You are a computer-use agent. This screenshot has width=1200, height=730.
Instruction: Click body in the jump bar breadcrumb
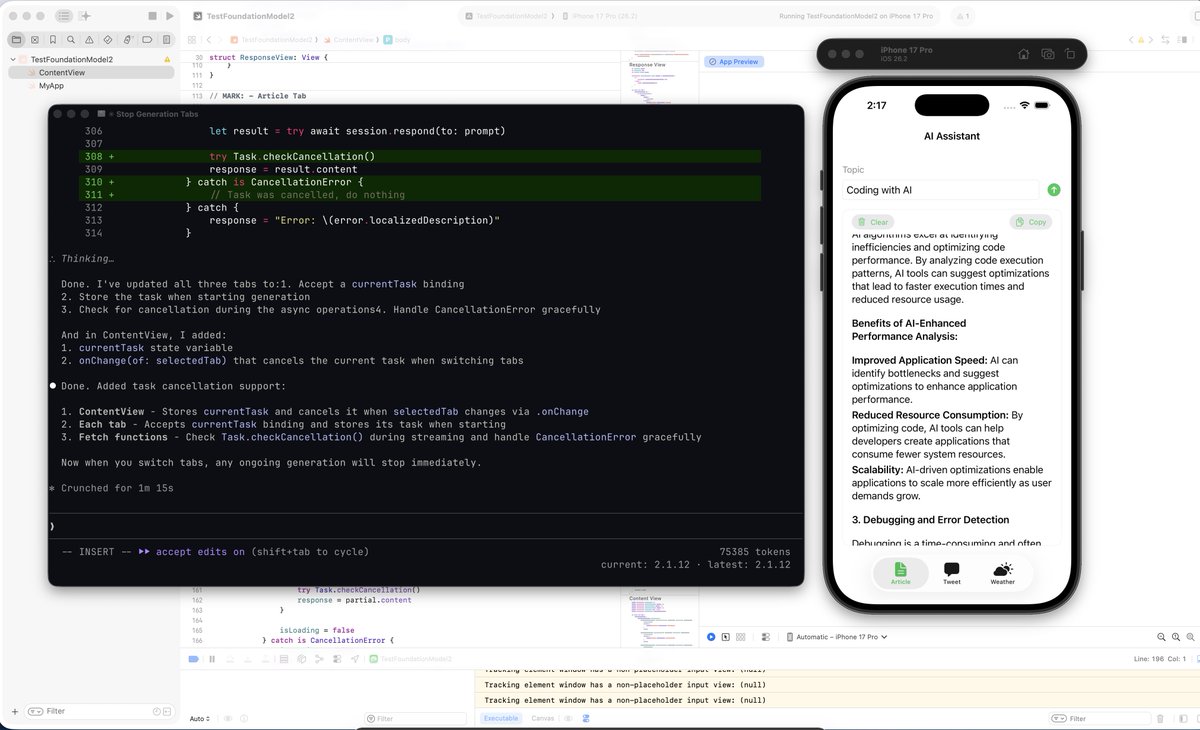[398, 39]
